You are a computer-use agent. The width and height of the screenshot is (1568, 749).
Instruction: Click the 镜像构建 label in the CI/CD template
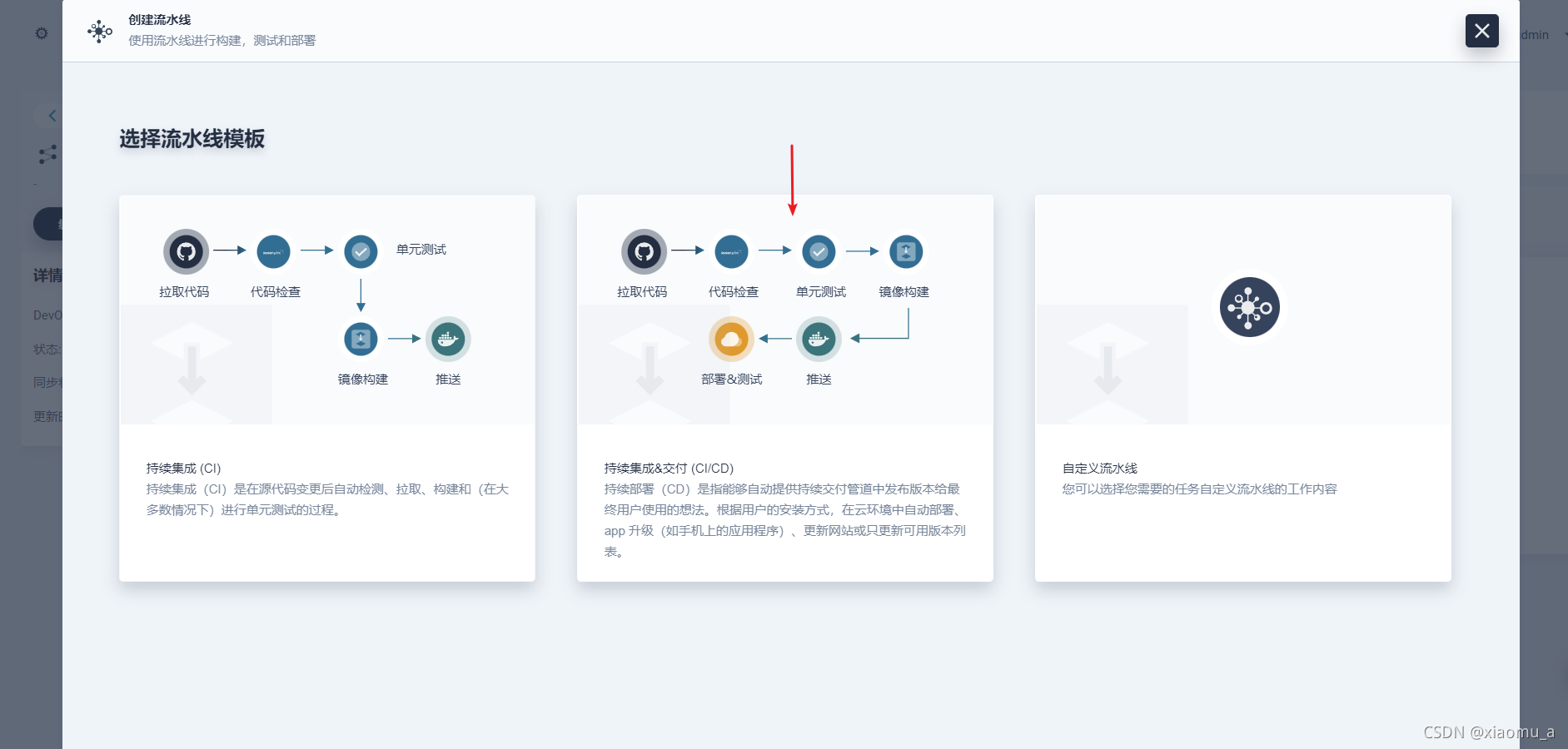point(904,292)
